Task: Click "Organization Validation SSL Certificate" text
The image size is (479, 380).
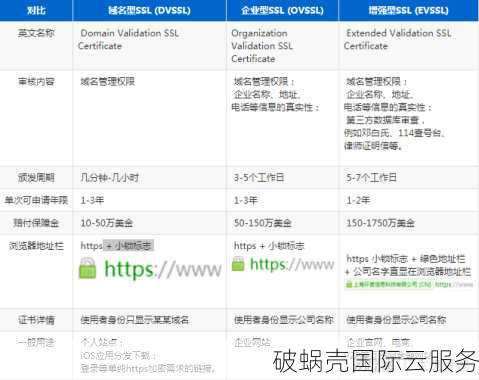Action: pos(262,46)
